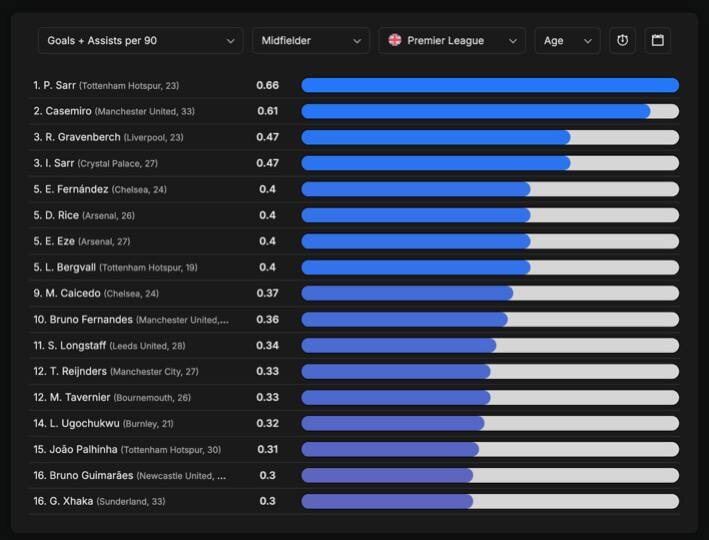The height and width of the screenshot is (540, 709).
Task: Click G. Xhaka's progress bar
Action: 490,501
